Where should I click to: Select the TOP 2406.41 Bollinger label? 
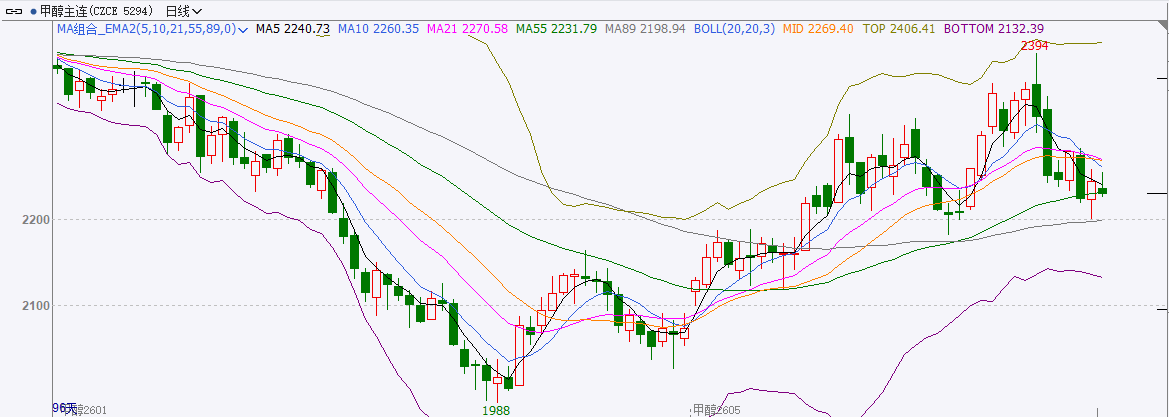899,29
